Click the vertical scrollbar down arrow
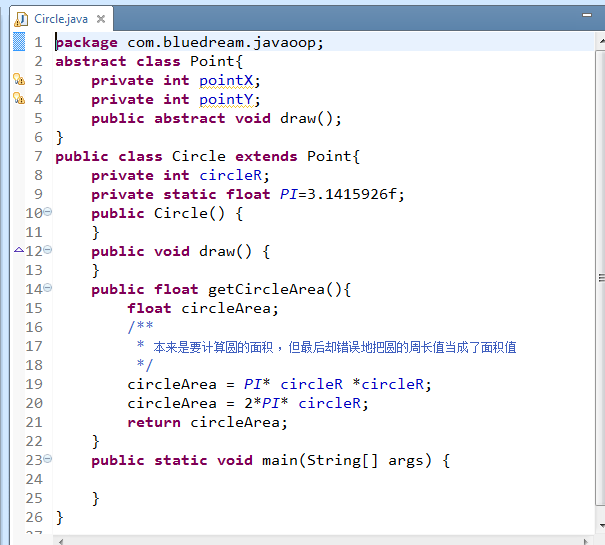 pyautogui.click(x=601, y=525)
